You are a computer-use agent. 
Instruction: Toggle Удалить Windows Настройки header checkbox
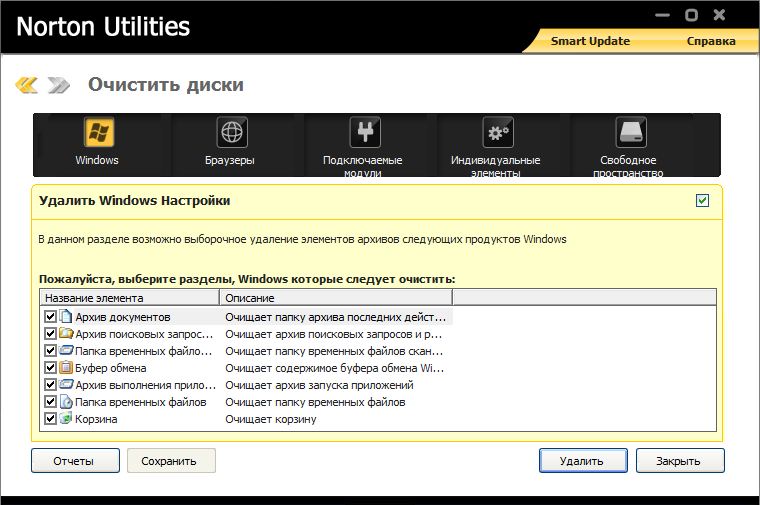[702, 201]
